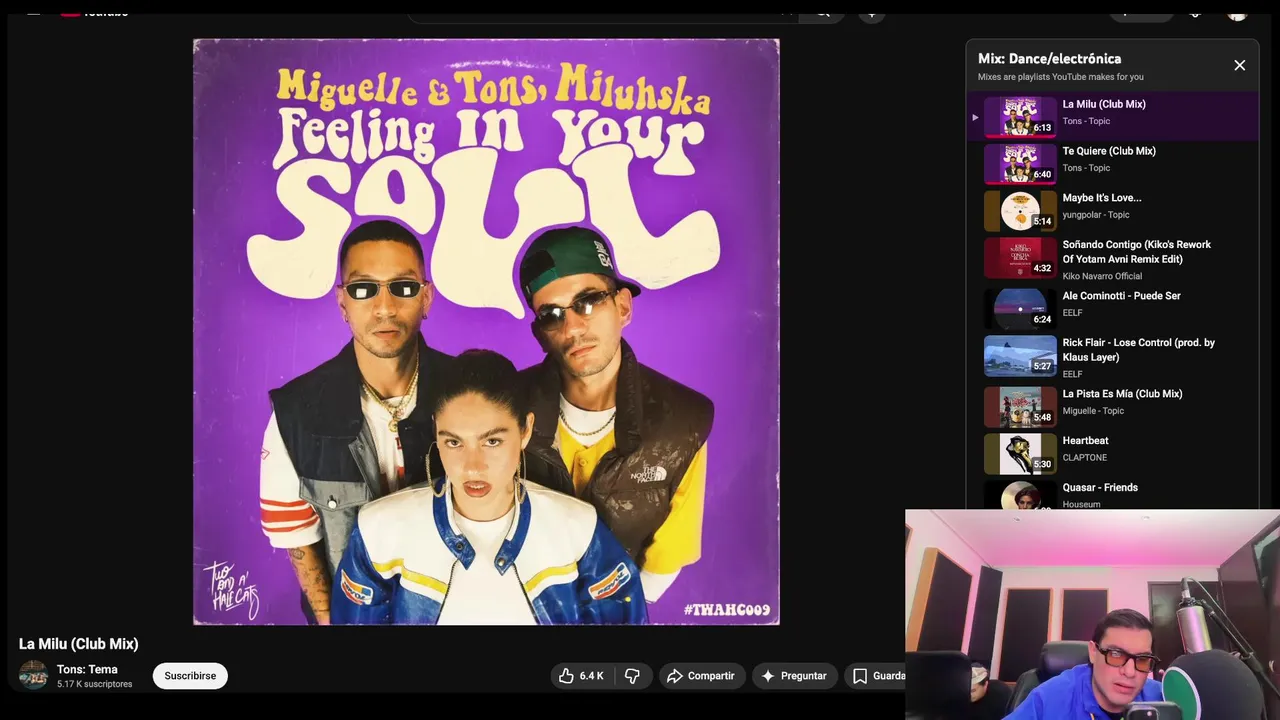Save the video with the Guardar button
Screen dimensions: 1280x720
tap(876, 676)
